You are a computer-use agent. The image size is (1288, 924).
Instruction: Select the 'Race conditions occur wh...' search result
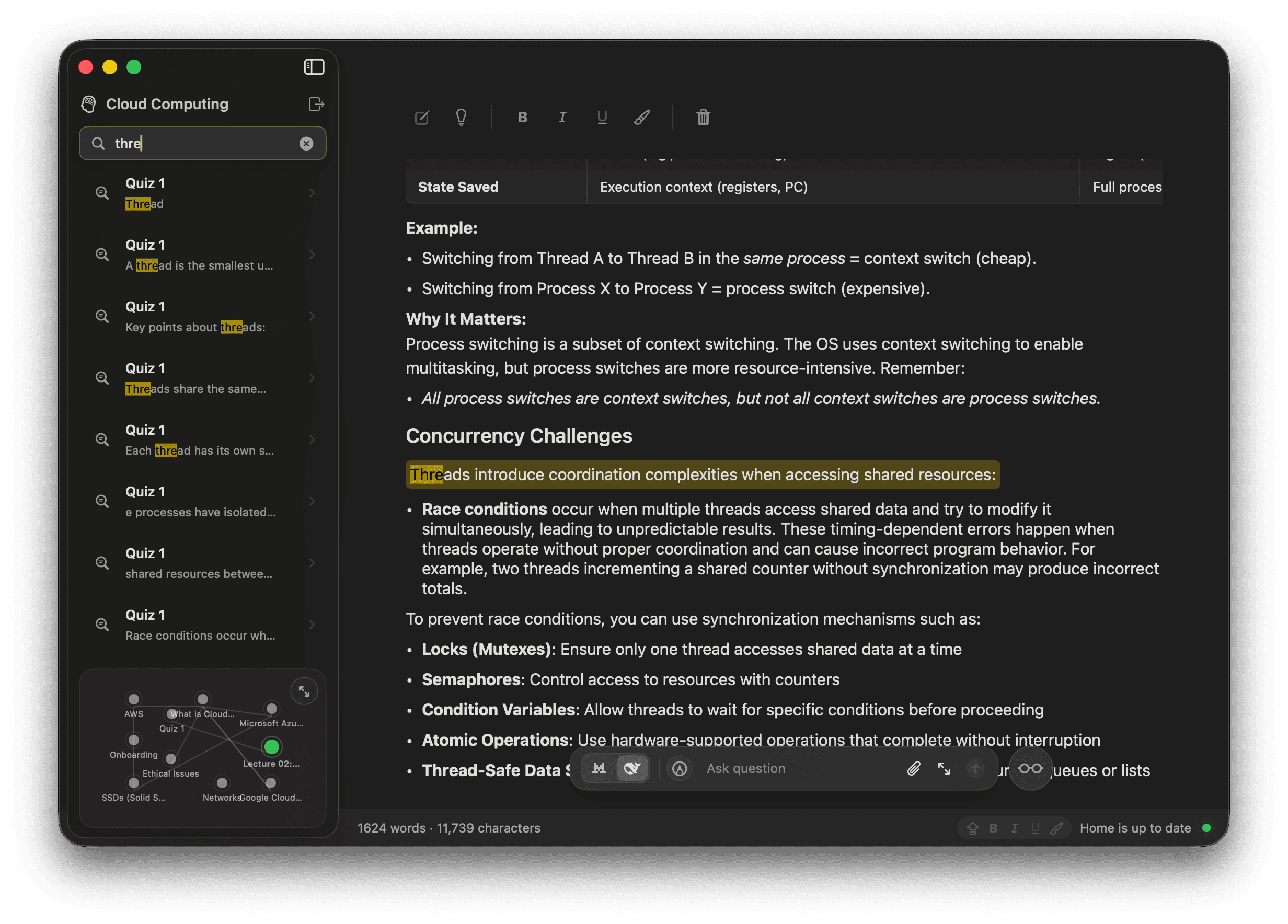coord(203,625)
